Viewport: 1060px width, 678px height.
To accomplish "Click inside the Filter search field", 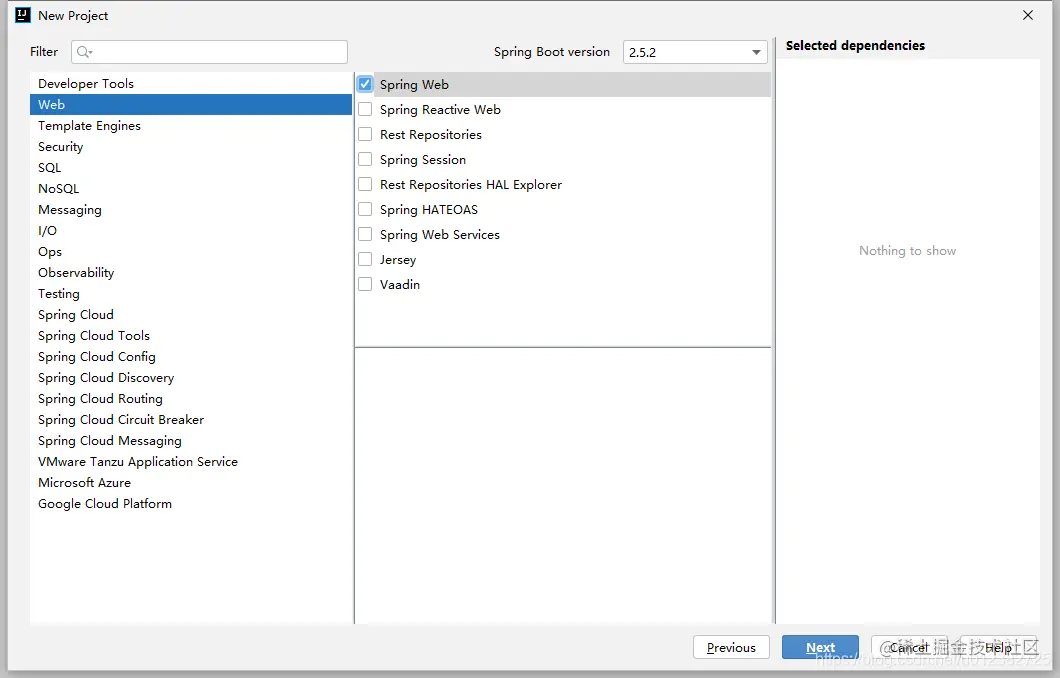I will click(209, 52).
